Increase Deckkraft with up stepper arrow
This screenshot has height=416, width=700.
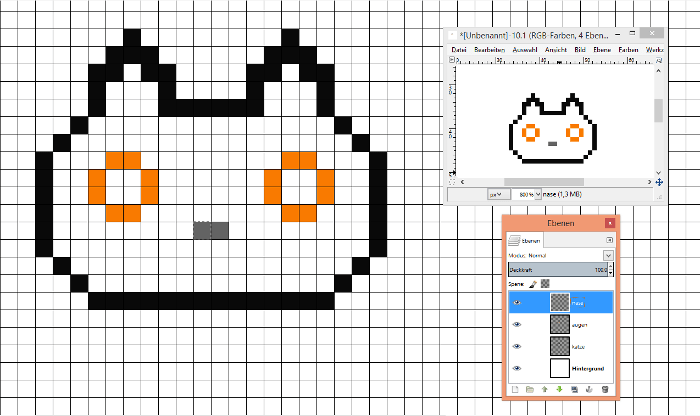(x=611, y=266)
